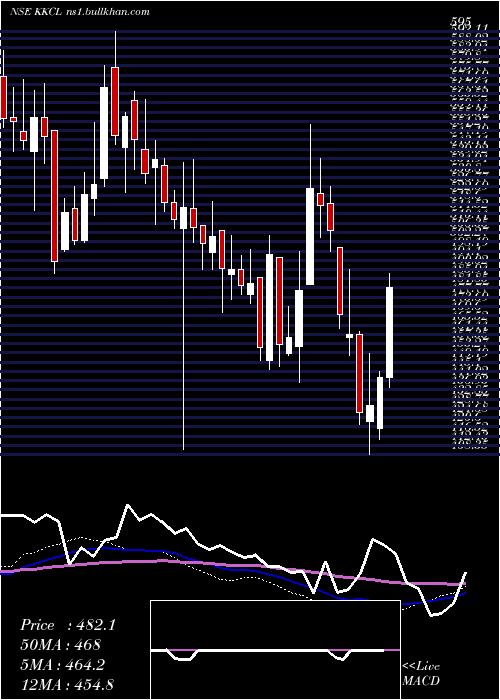Click the '50MA : 468' value
The width and height of the screenshot is (500, 700).
(61, 645)
